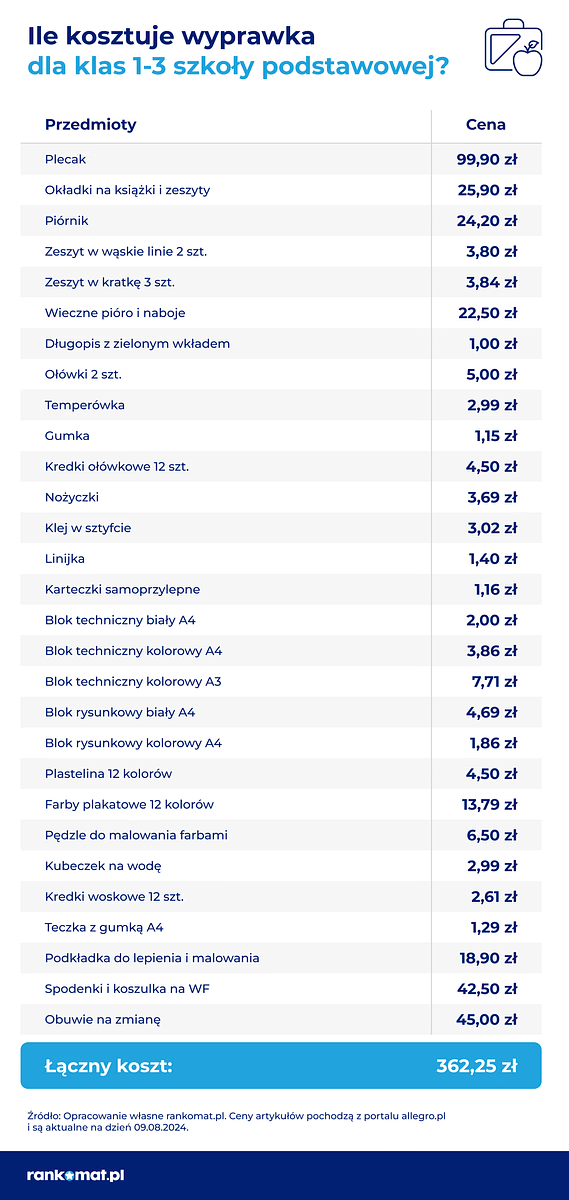Screen dimensions: 569x1200
Task: Click Wieczne pióro i naboje item
Action: [x=115, y=313]
